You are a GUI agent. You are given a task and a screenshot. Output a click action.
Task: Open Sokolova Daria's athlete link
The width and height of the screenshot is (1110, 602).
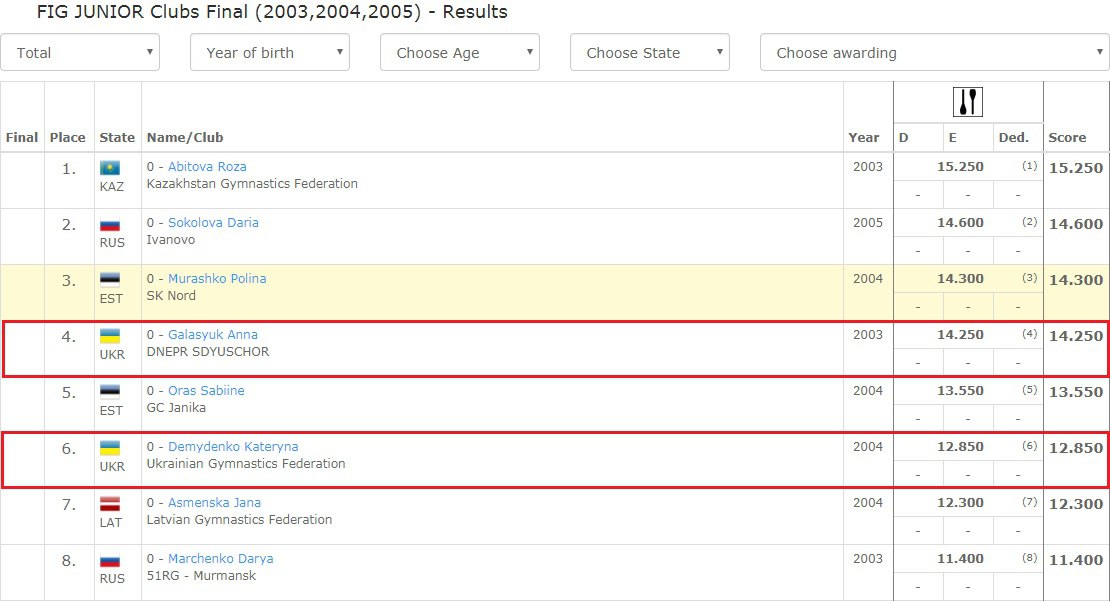(213, 223)
